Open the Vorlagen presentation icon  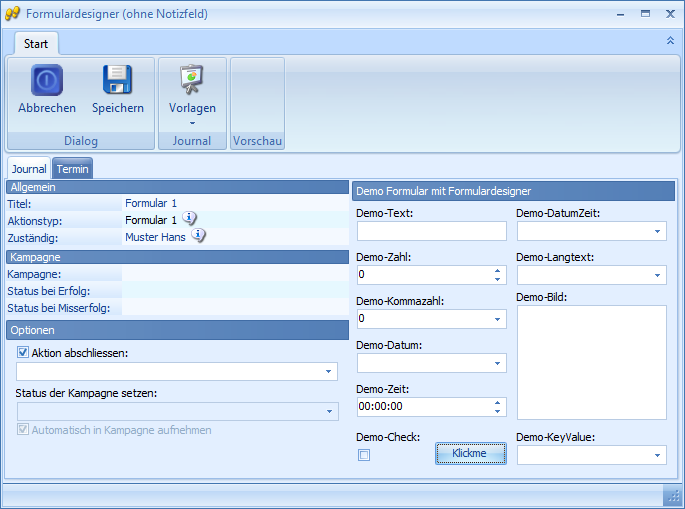tap(192, 79)
